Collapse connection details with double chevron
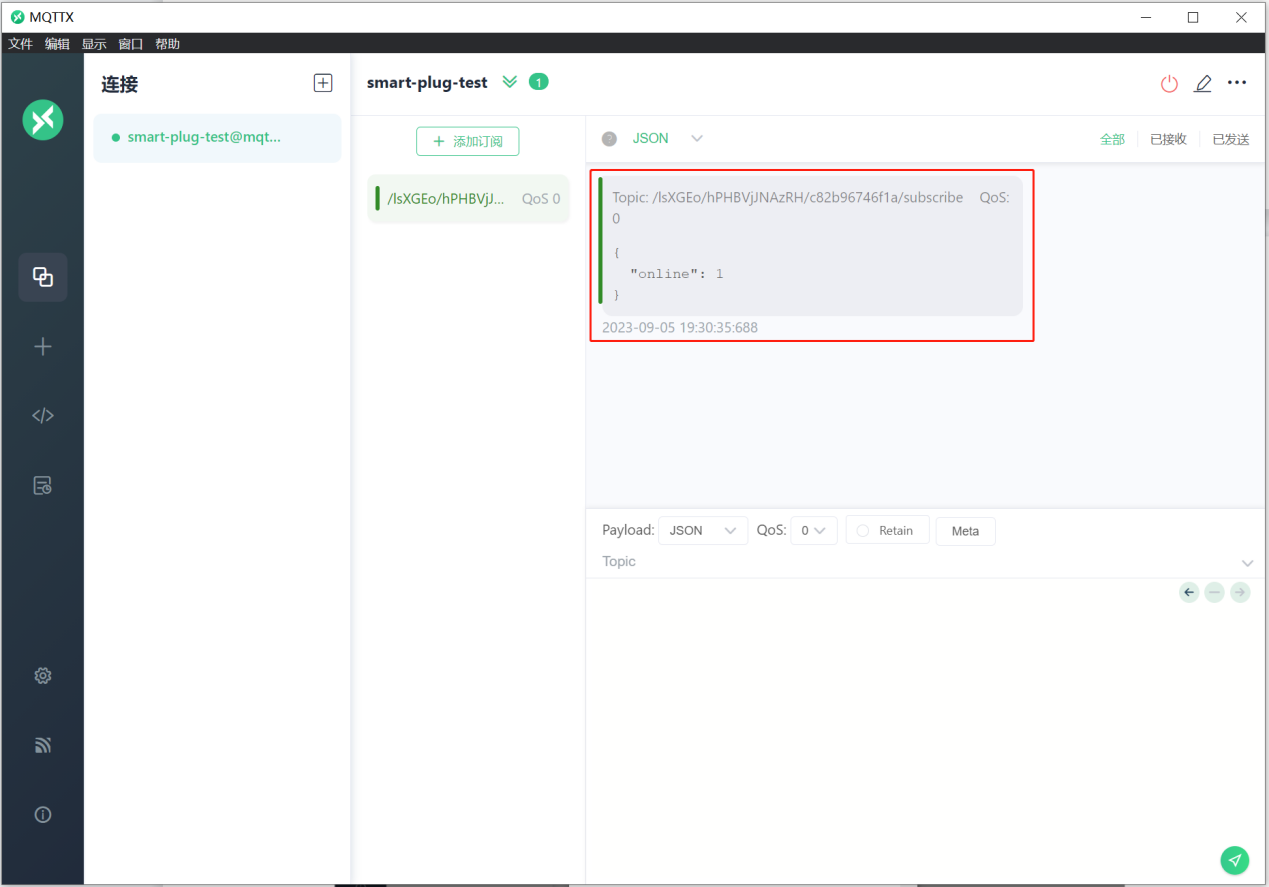 click(x=510, y=82)
